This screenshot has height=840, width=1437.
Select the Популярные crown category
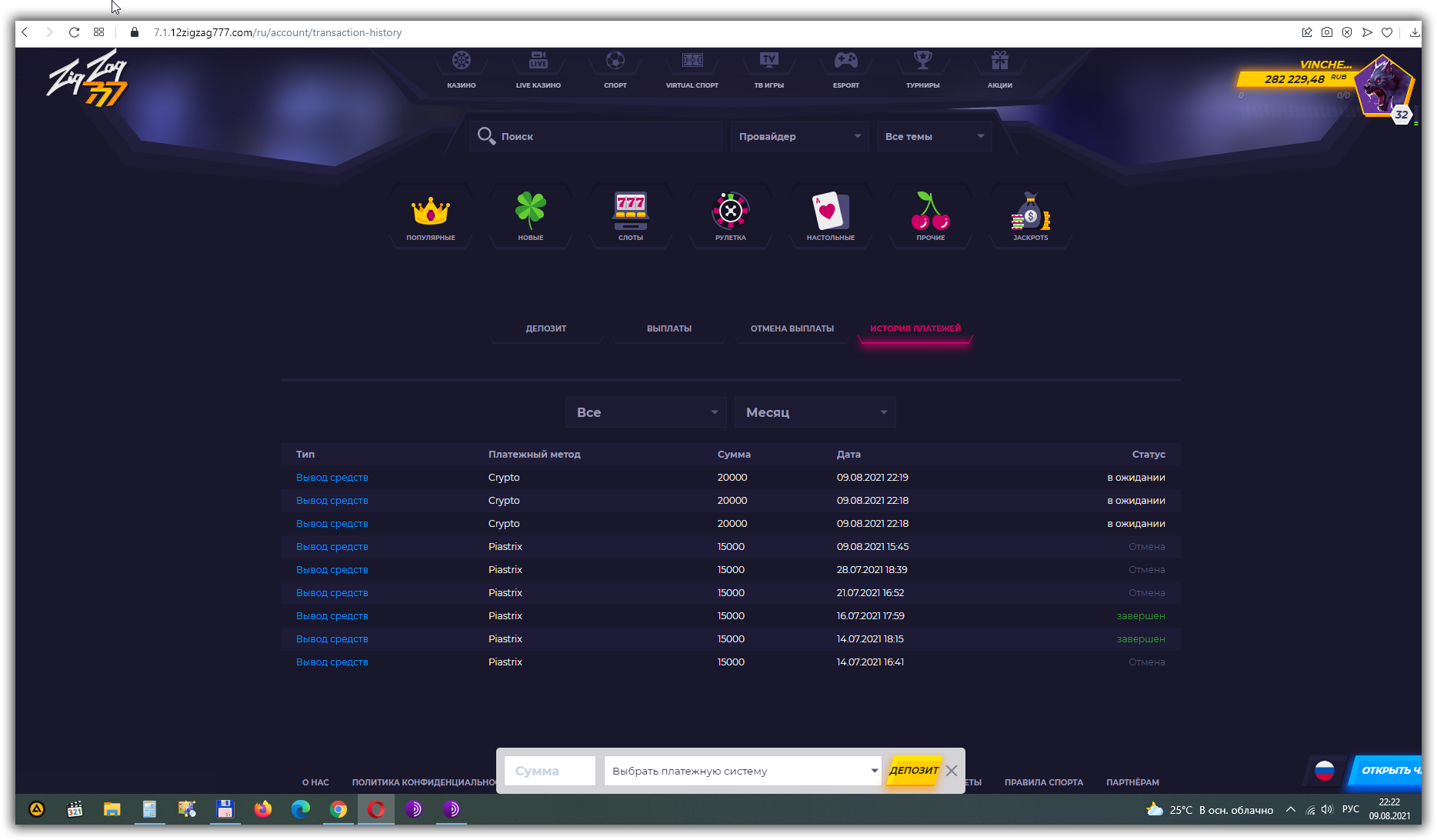click(431, 215)
